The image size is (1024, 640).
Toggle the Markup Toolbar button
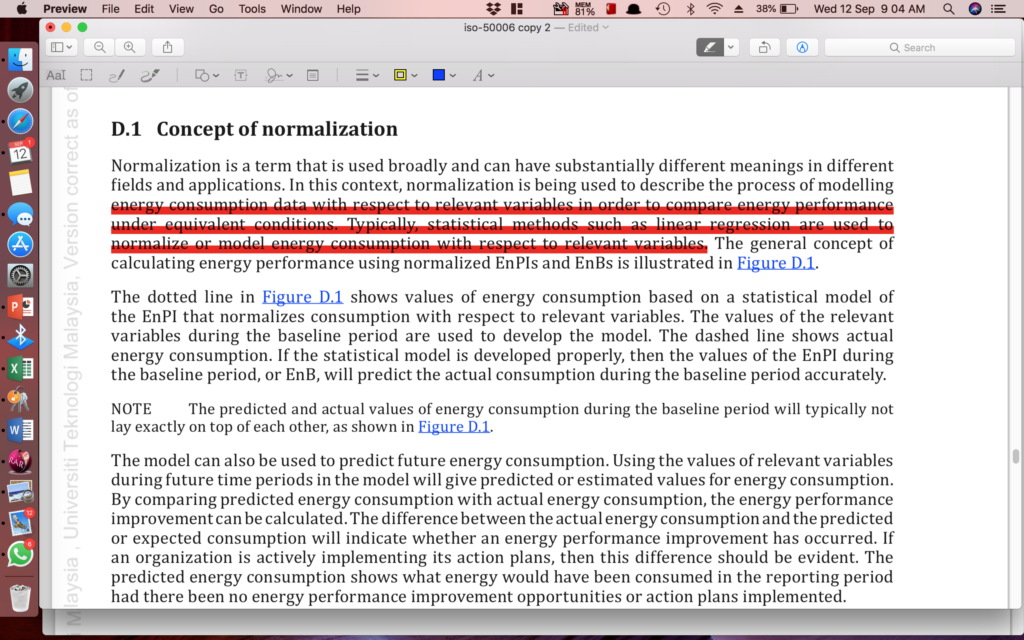coord(802,47)
